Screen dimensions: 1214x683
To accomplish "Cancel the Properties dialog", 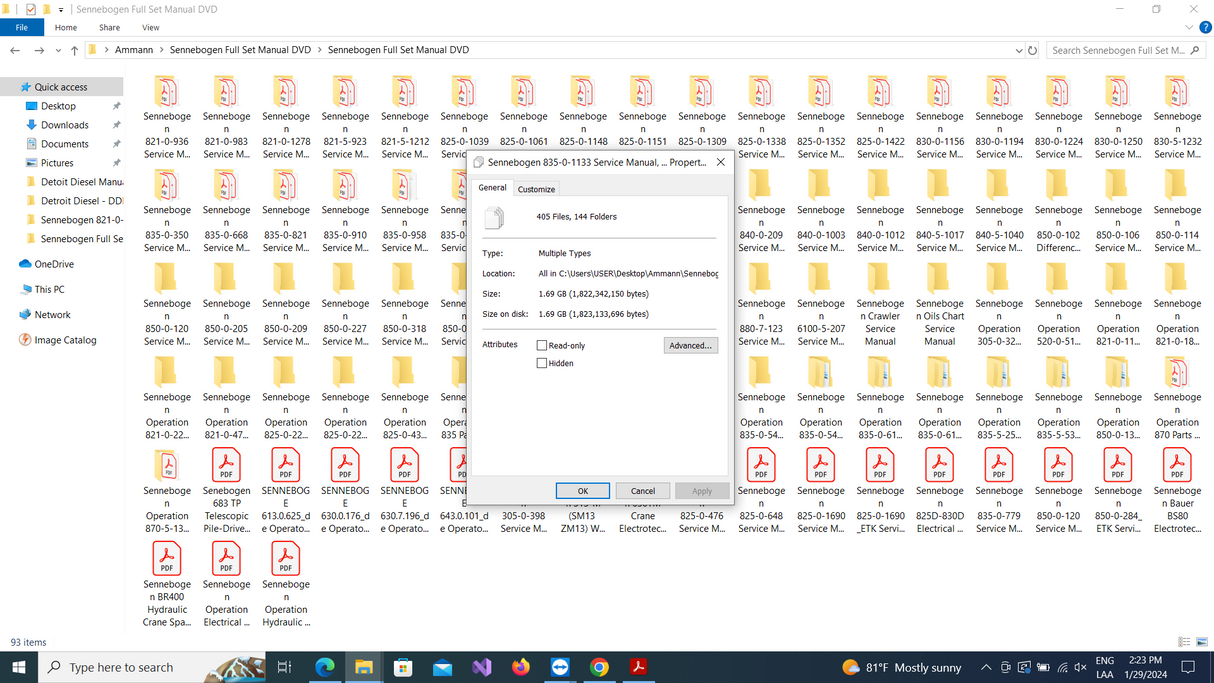I will pos(642,490).
